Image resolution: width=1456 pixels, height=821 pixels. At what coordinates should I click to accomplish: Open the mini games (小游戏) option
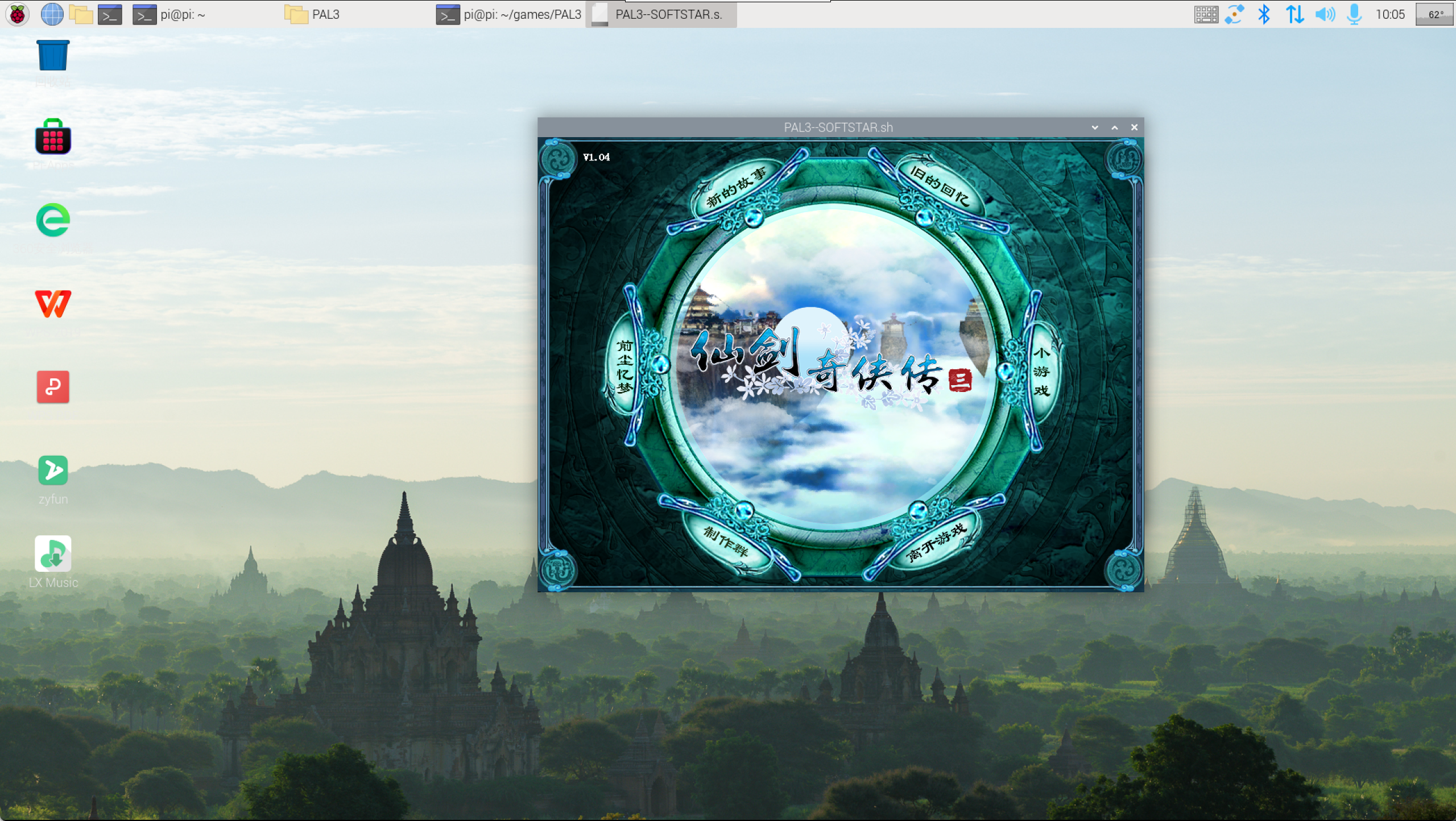tap(1041, 372)
